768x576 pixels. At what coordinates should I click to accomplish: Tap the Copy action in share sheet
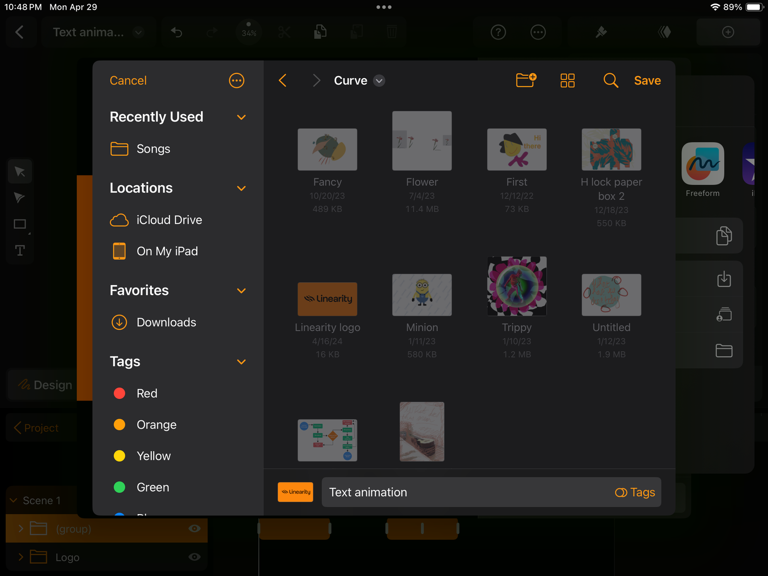[723, 236]
